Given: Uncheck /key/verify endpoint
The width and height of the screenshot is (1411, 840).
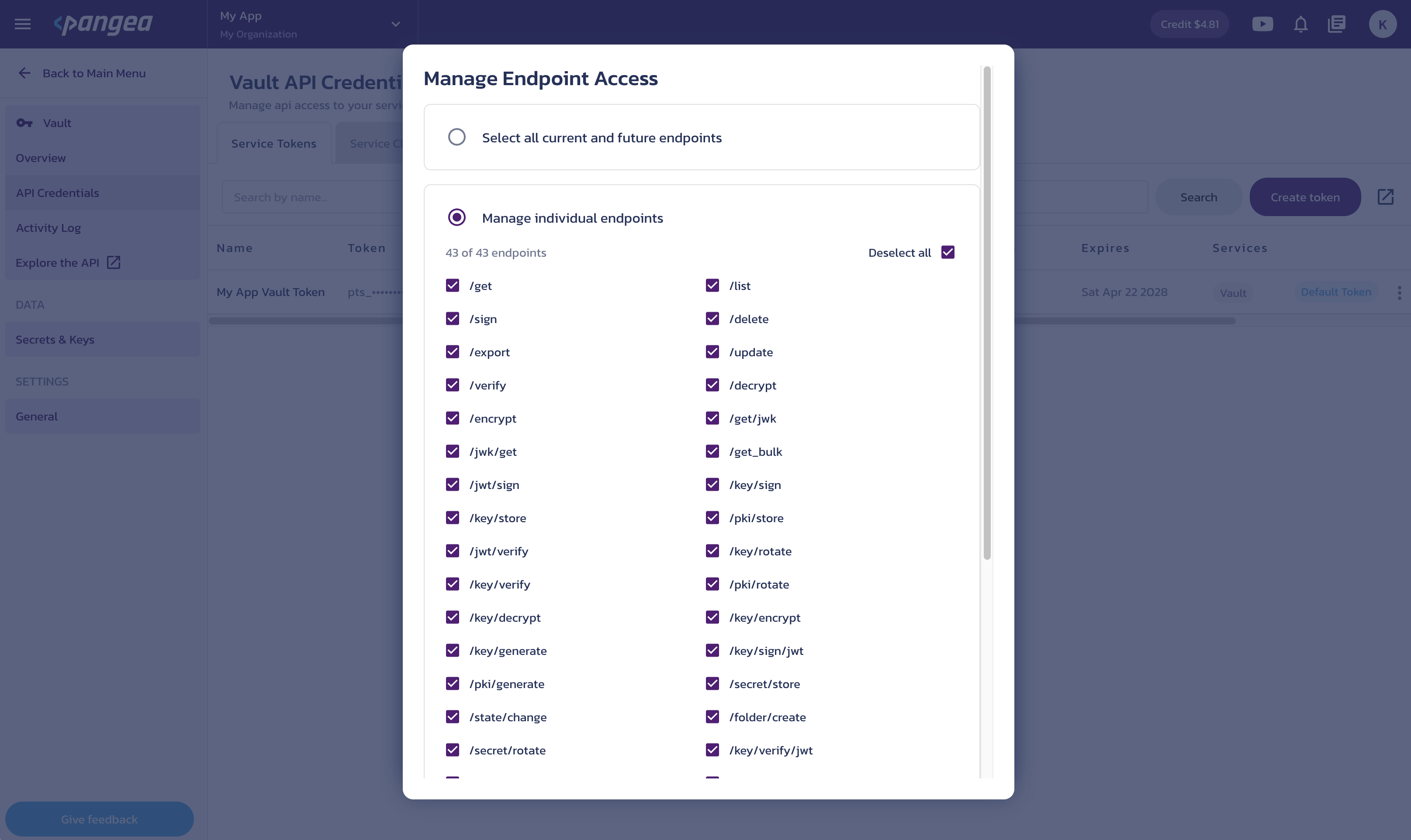Looking at the screenshot, I should click(452, 584).
